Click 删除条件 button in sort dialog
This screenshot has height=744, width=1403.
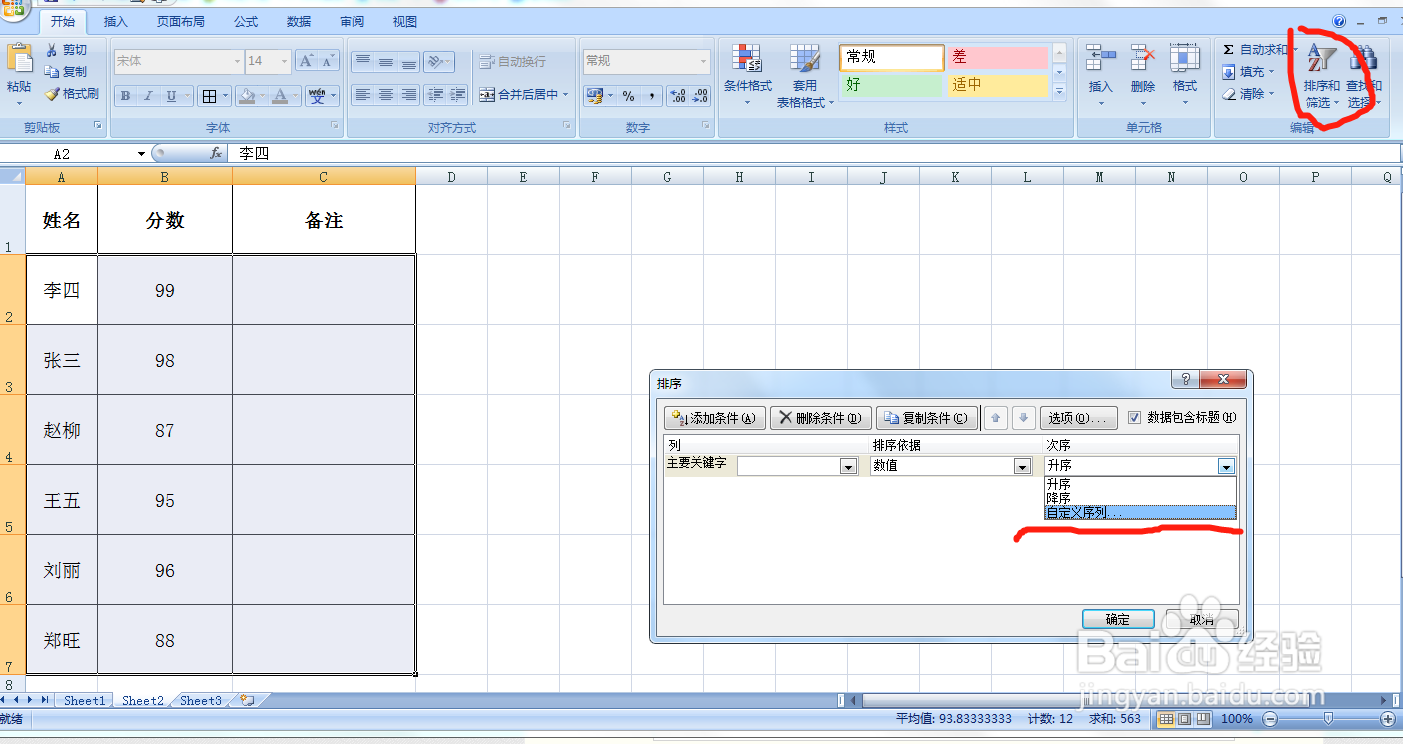821,418
